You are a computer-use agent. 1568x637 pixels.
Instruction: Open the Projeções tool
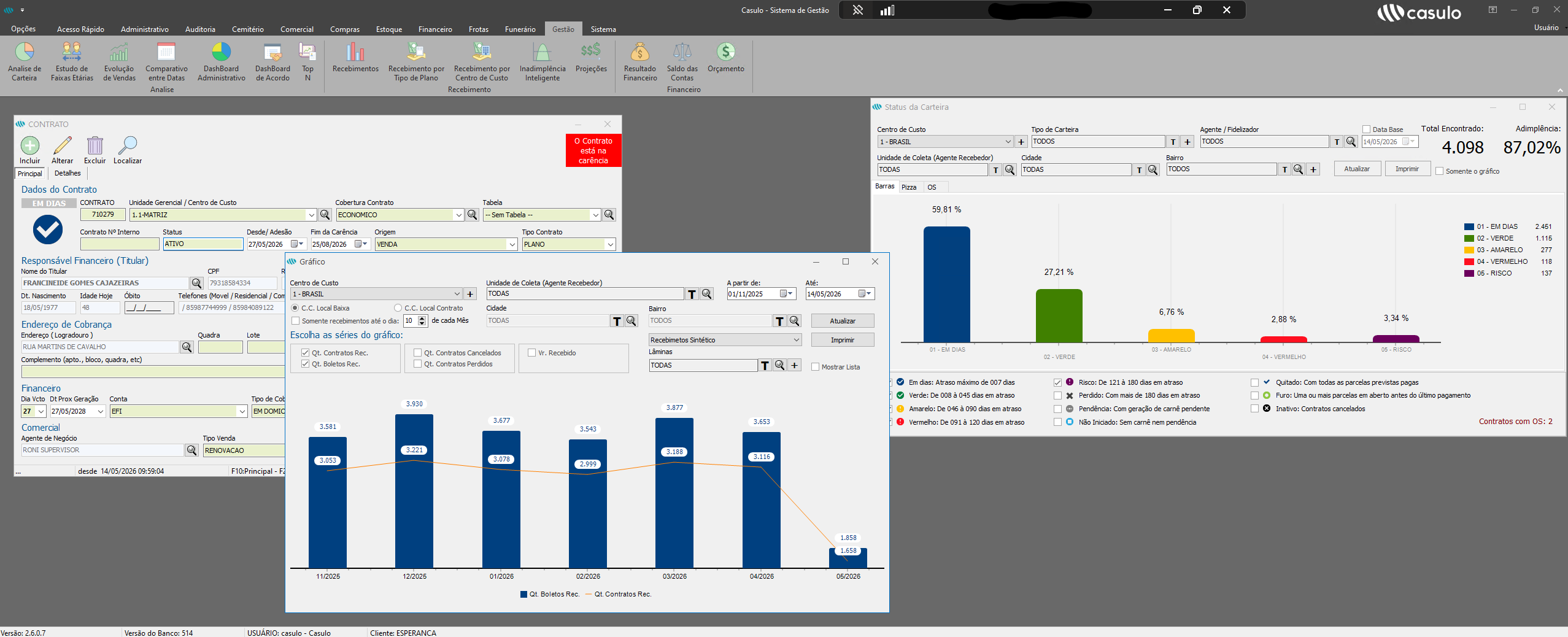coord(591,57)
